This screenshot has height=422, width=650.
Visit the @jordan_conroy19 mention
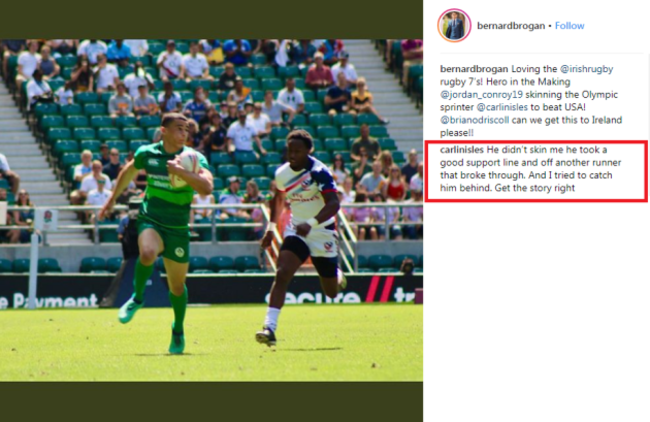click(481, 95)
